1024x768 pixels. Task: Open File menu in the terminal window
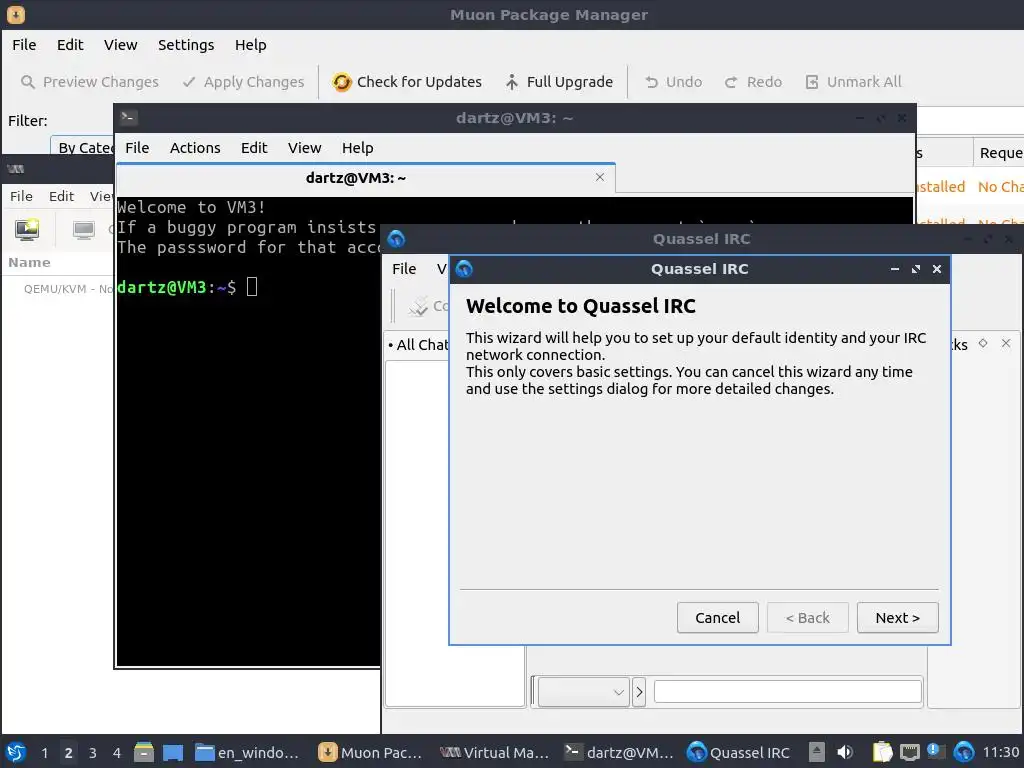(x=137, y=148)
